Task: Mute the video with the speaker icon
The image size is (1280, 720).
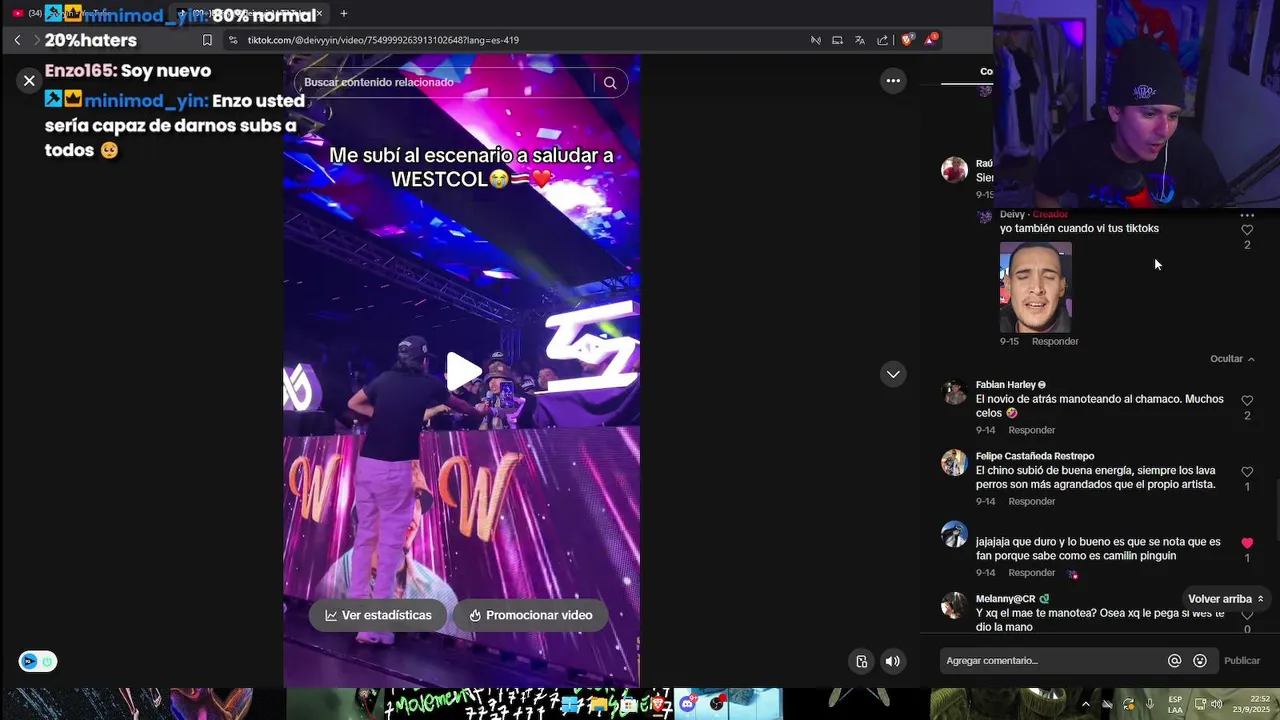Action: [x=893, y=661]
